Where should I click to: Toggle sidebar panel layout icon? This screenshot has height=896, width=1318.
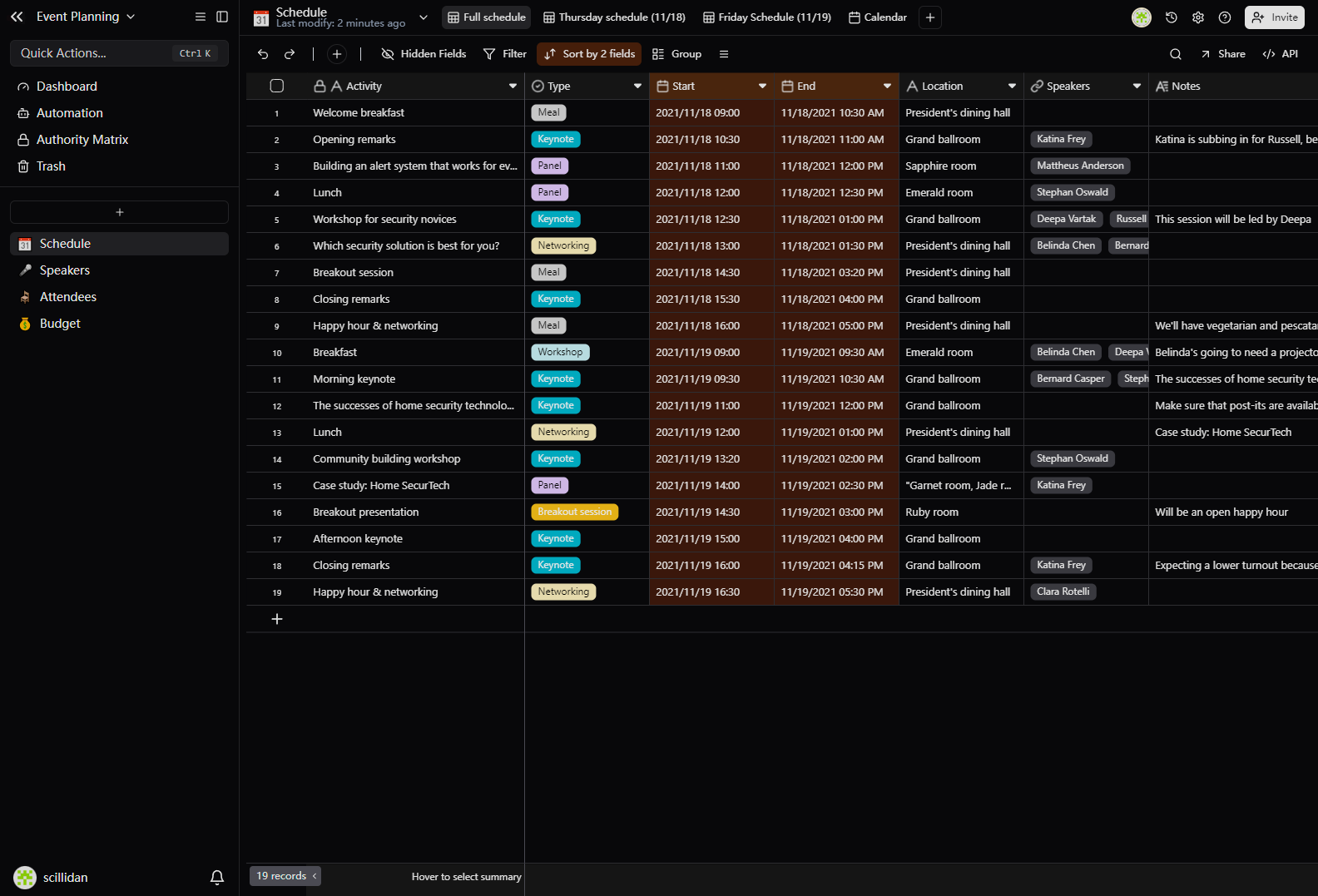pos(222,17)
